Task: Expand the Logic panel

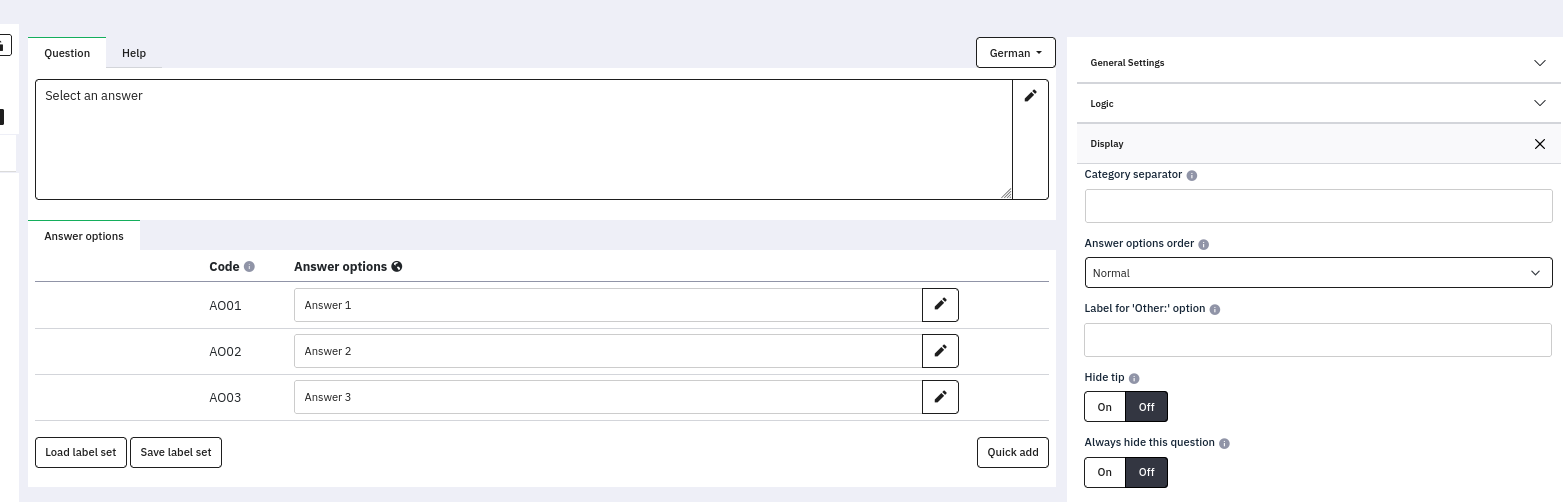Action: pos(1318,104)
